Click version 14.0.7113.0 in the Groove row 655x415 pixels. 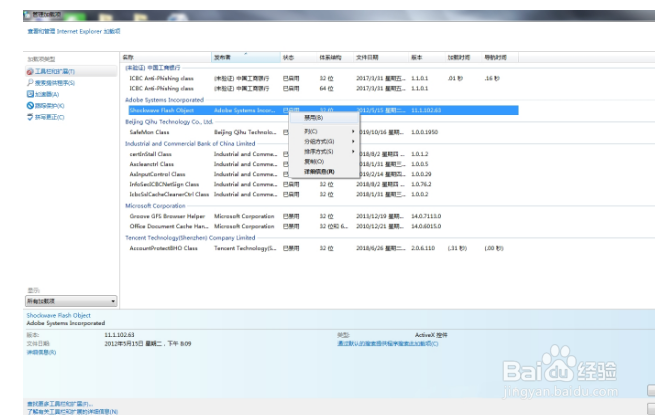pos(426,216)
